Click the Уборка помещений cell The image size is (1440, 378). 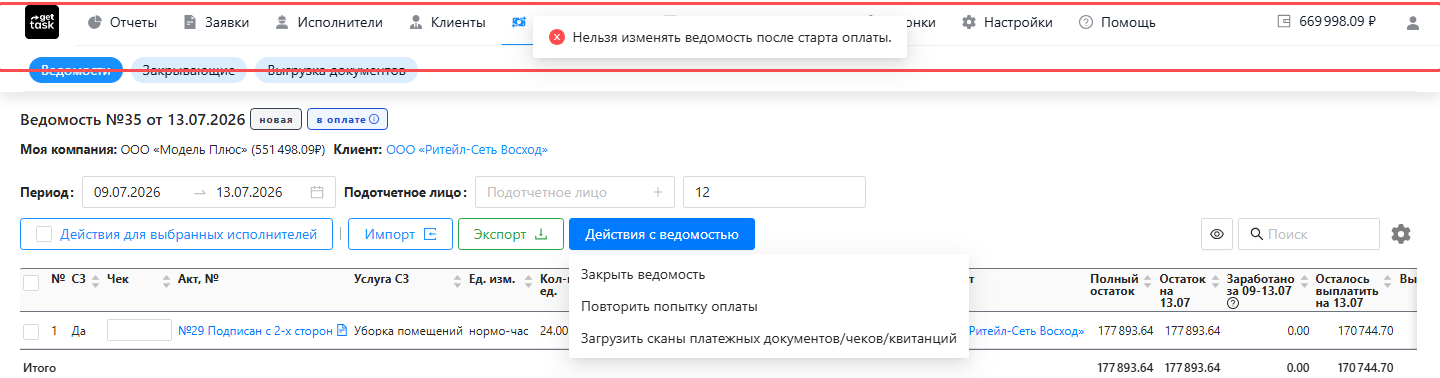[408, 331]
